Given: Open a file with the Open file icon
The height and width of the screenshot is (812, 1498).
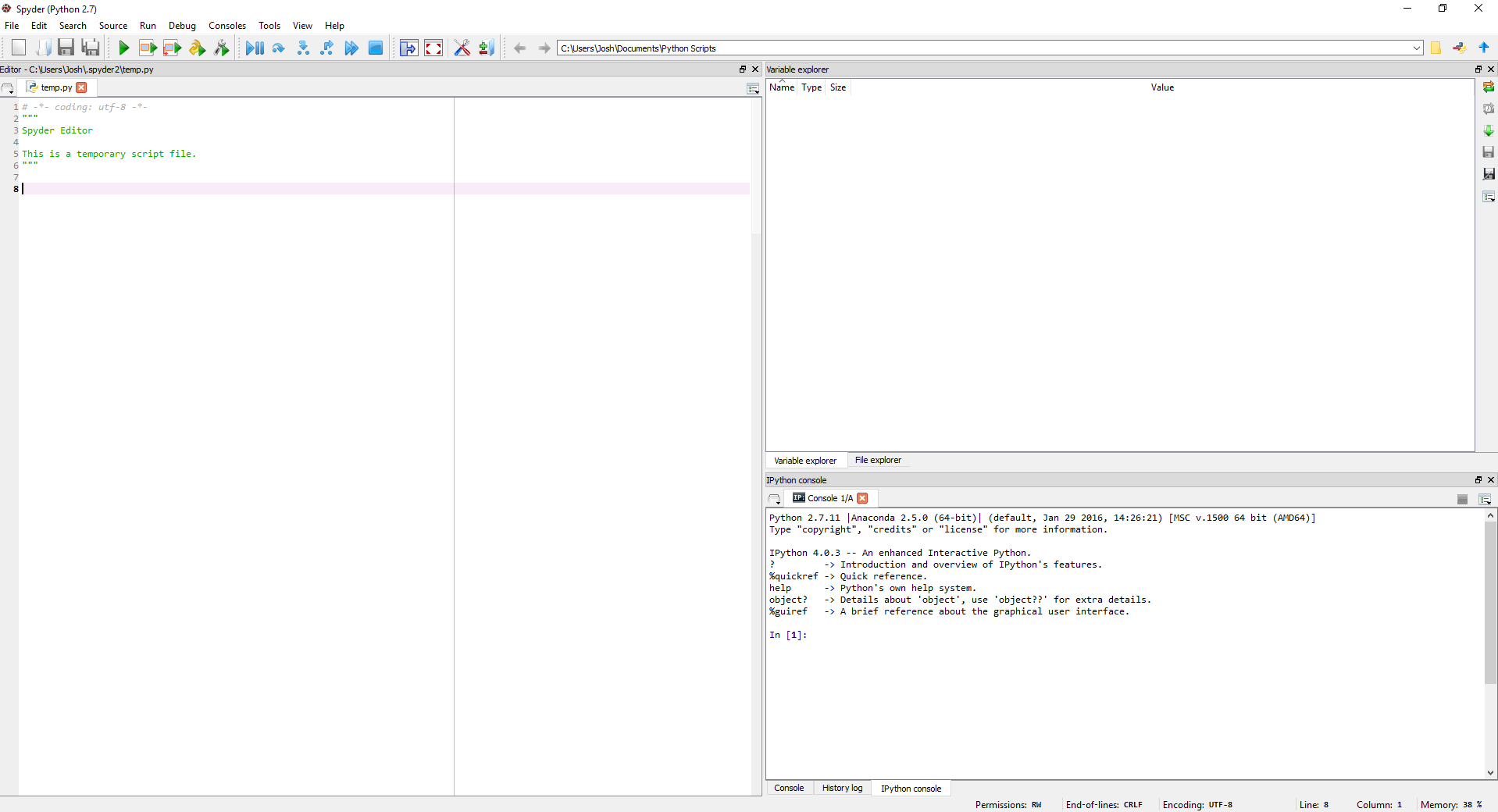Looking at the screenshot, I should coord(43,48).
